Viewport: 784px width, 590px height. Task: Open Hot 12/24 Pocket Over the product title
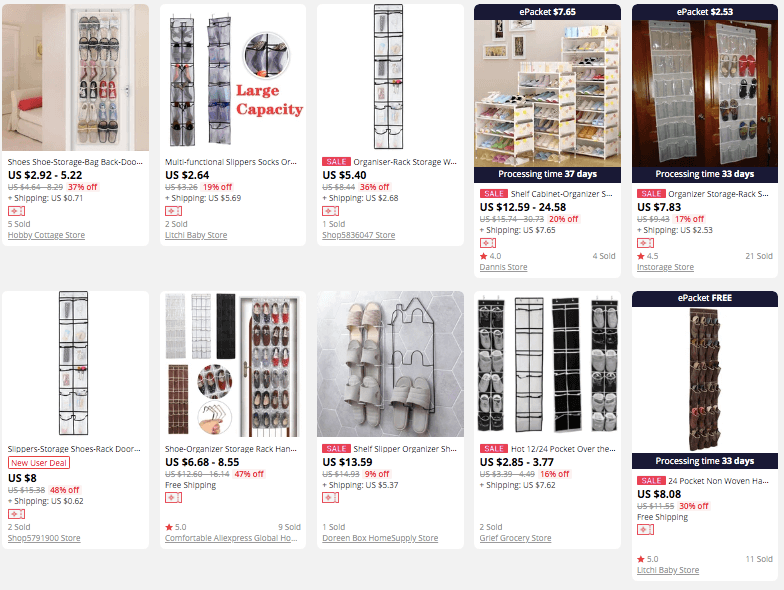click(x=563, y=449)
